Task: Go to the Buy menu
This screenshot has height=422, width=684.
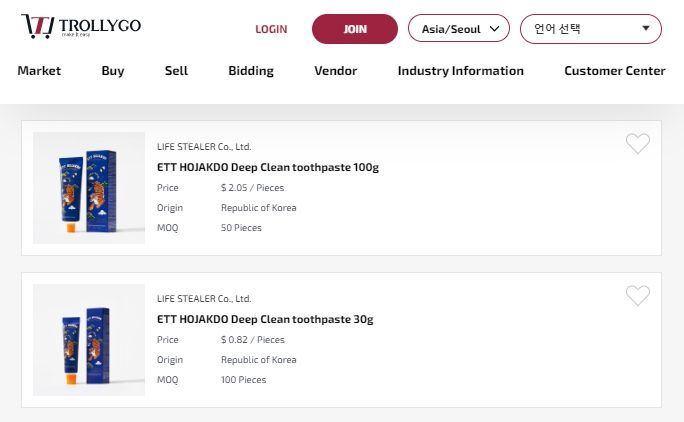Action: point(113,71)
